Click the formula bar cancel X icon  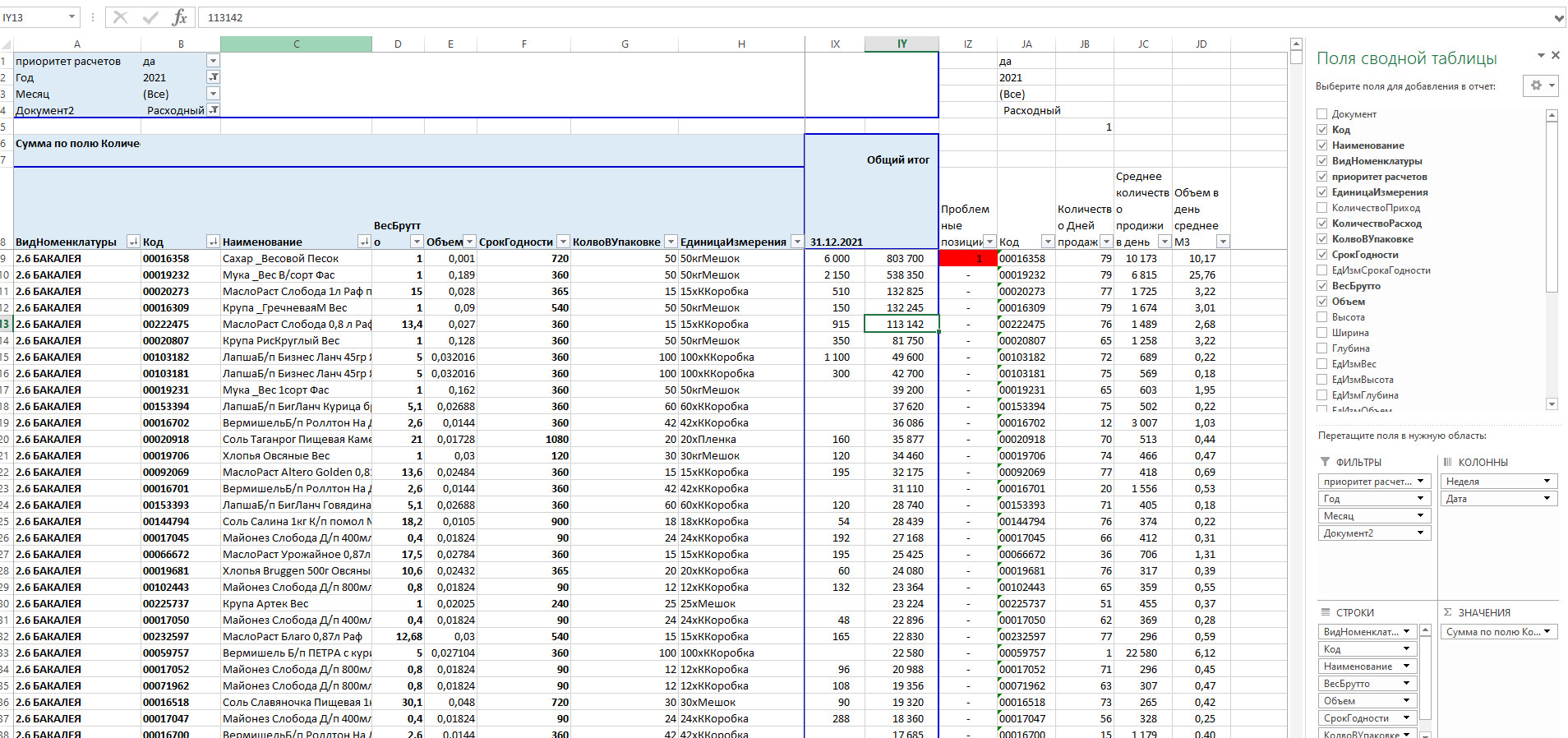click(x=120, y=17)
